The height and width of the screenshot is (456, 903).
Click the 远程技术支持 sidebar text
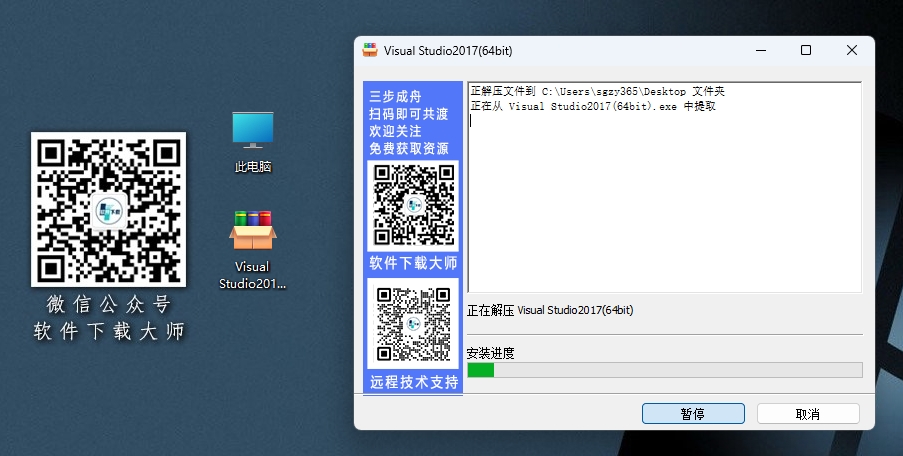pyautogui.click(x=414, y=382)
